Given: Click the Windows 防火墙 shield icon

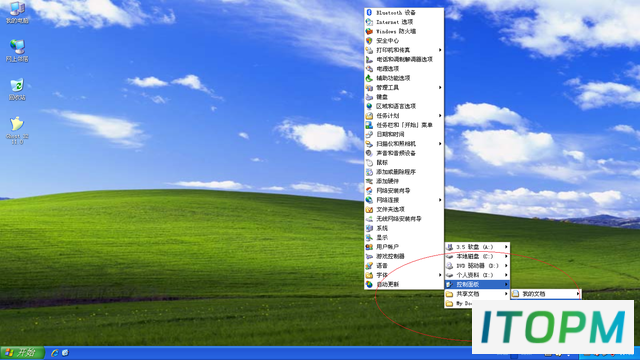Looking at the screenshot, I should [x=369, y=31].
